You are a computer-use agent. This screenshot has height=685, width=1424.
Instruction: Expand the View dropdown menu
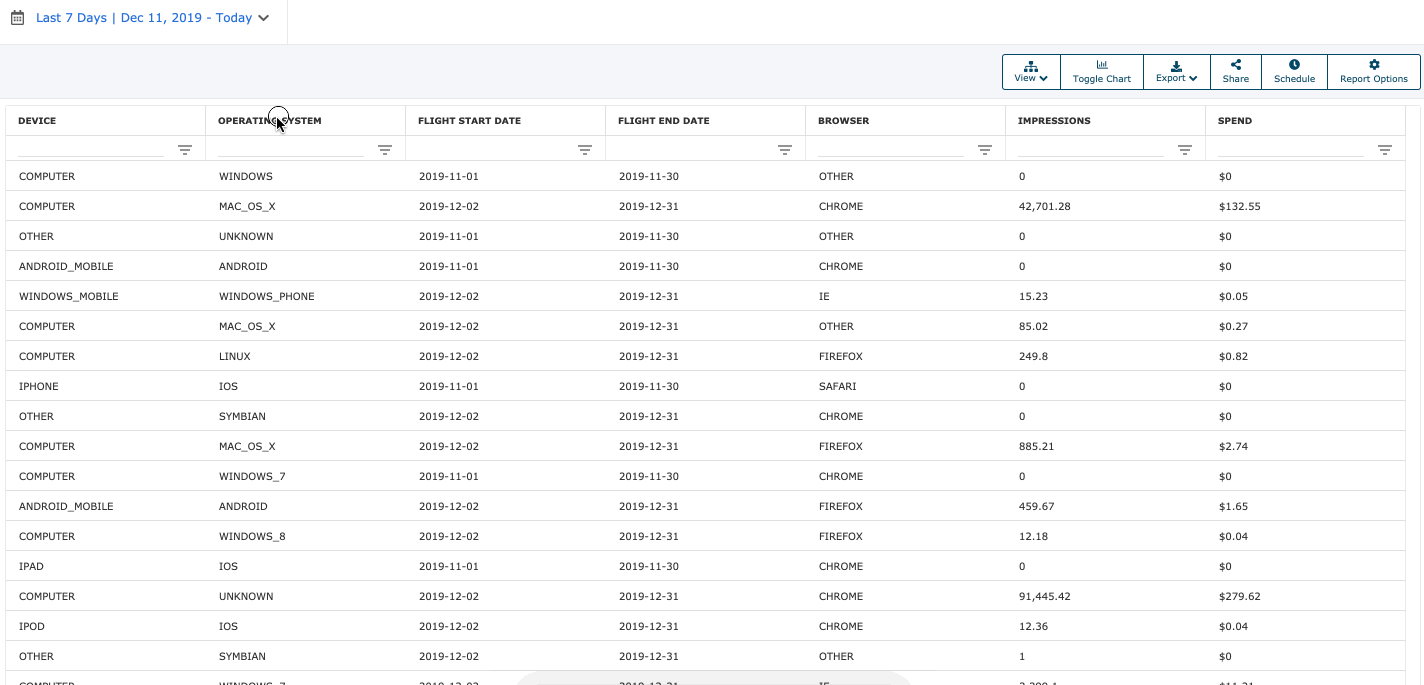[1031, 72]
